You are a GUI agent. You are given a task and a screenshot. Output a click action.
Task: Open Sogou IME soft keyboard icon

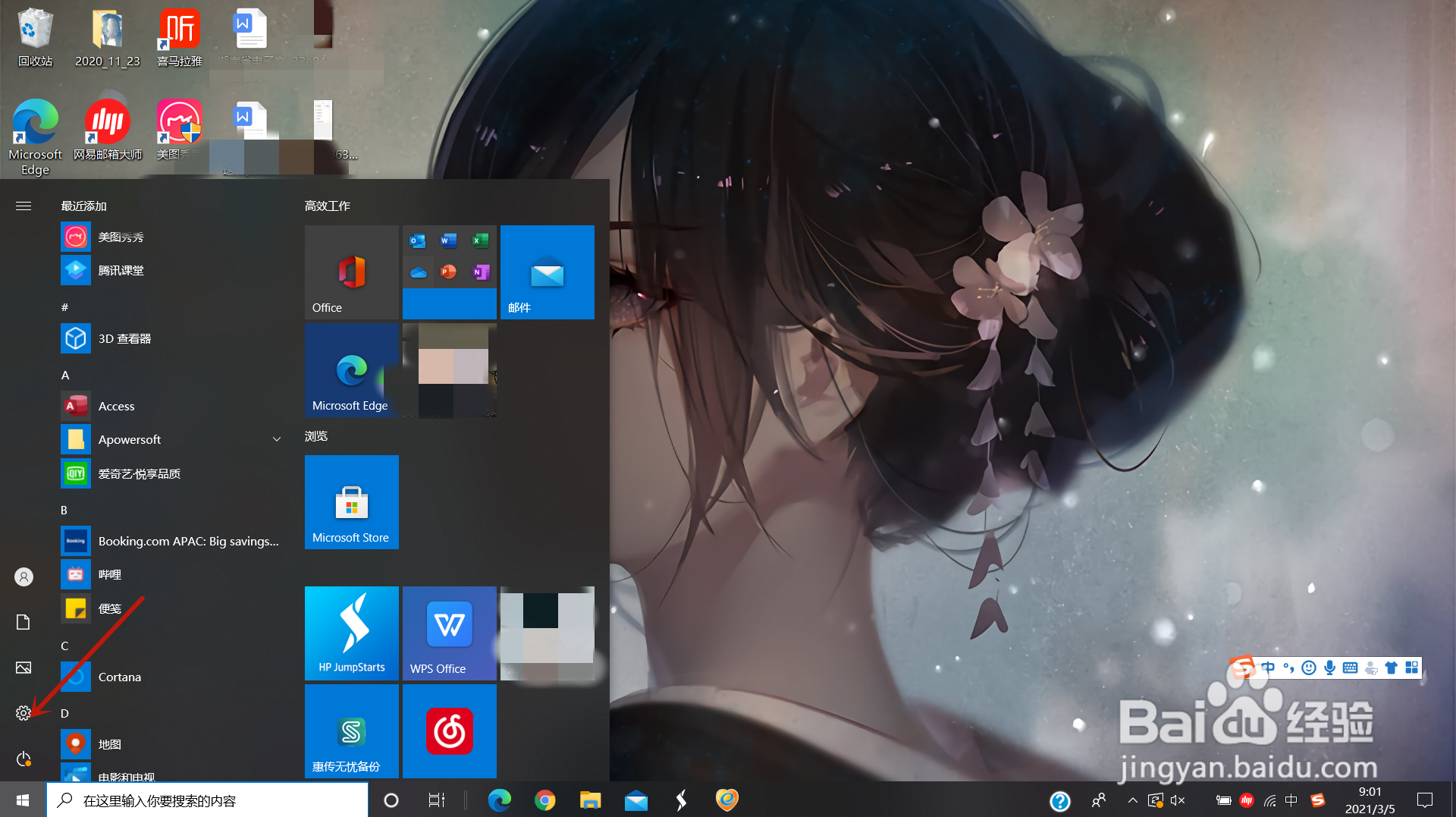click(x=1350, y=668)
